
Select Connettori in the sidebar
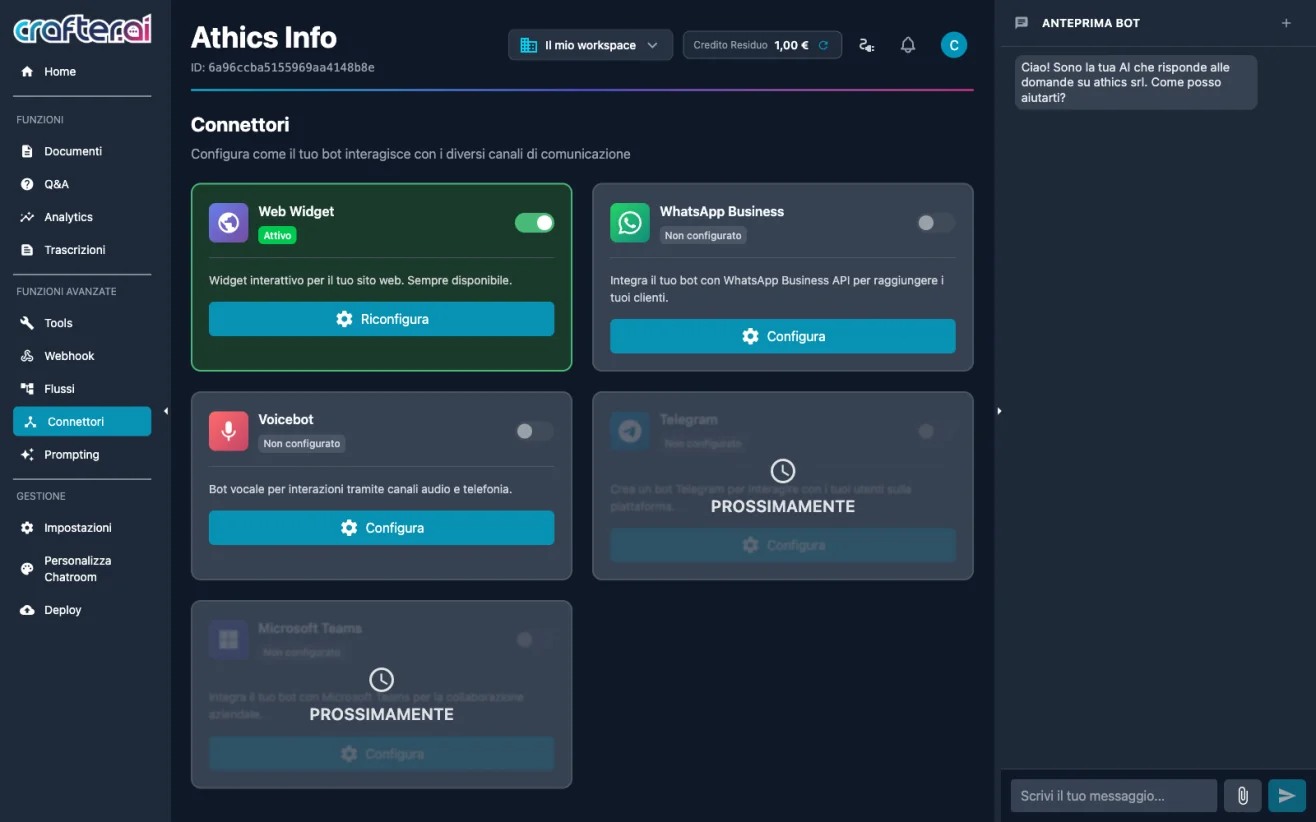pos(82,422)
